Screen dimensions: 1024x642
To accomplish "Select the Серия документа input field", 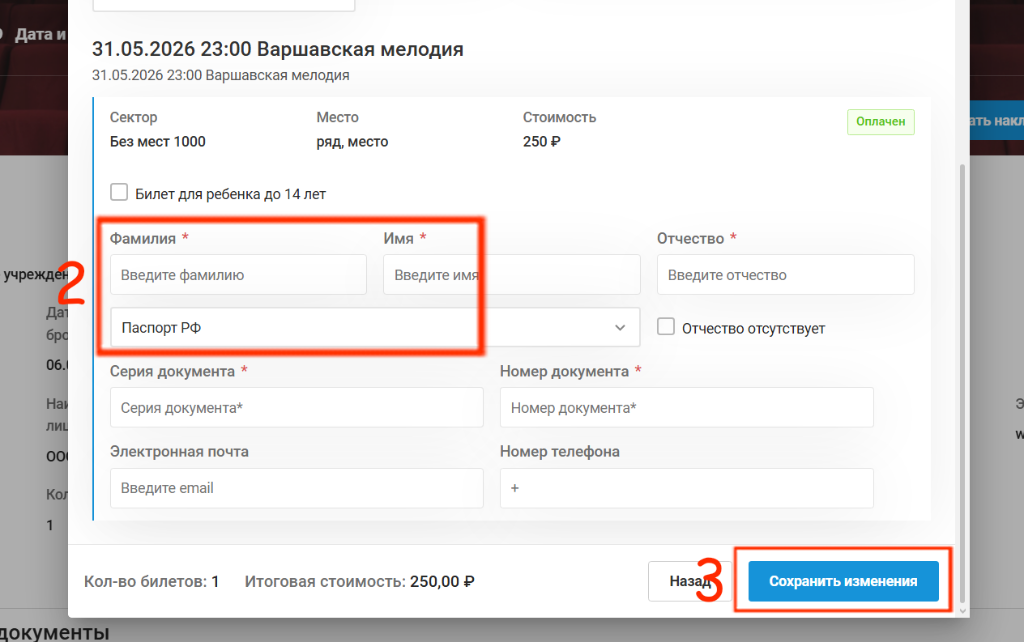I will [x=296, y=408].
